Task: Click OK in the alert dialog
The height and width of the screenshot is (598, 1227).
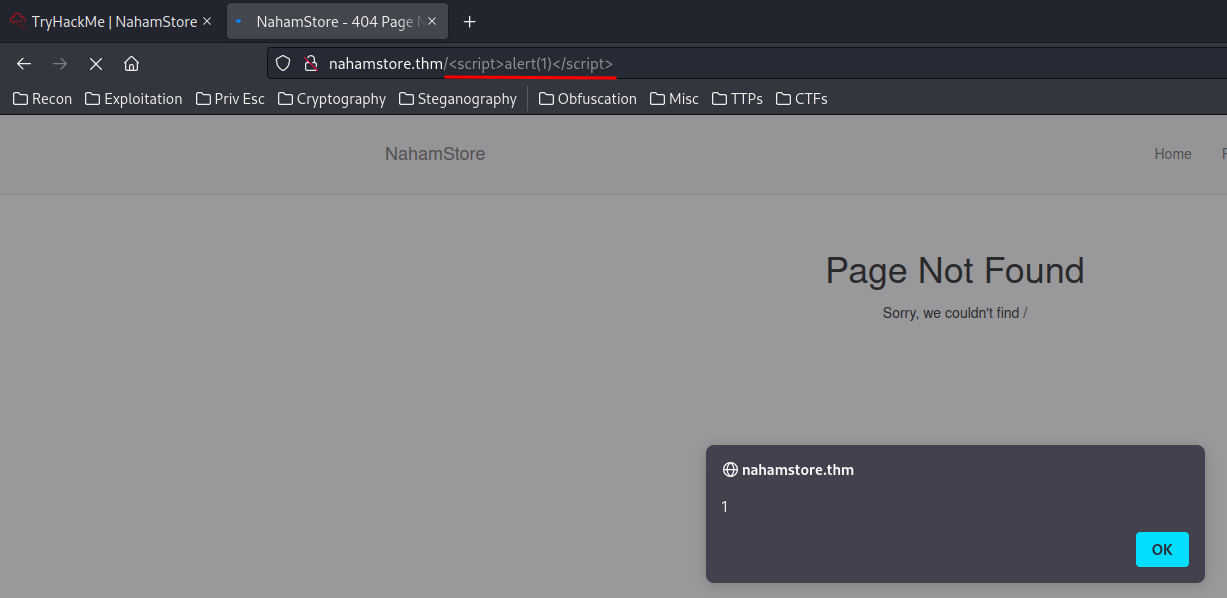Action: (x=1162, y=549)
